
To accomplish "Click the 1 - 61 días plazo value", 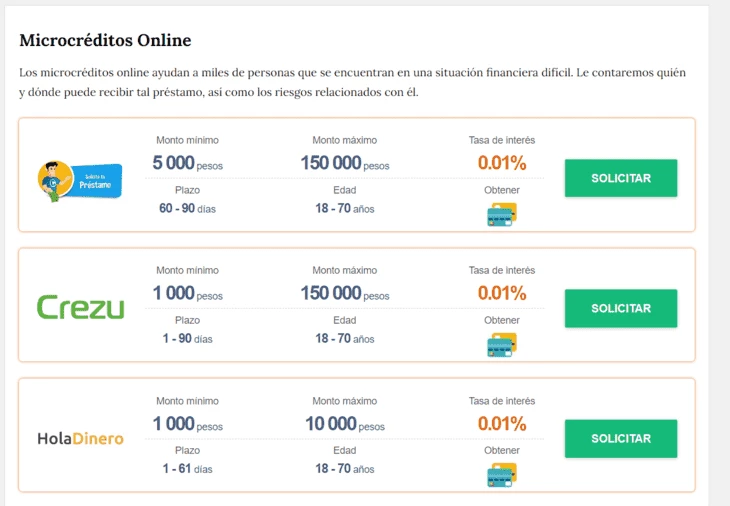I will (x=187, y=468).
